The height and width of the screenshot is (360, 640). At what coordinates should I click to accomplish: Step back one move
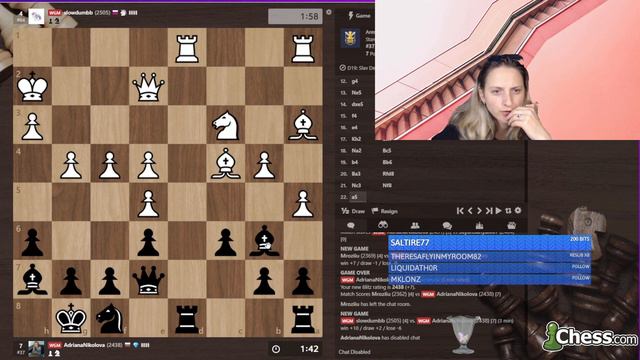470,211
